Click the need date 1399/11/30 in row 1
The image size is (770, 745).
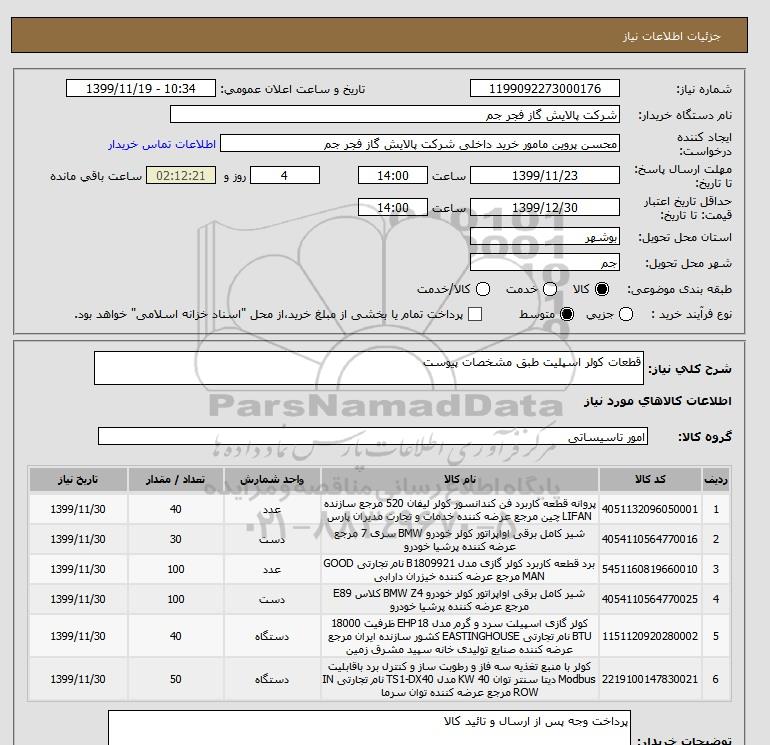tap(78, 509)
